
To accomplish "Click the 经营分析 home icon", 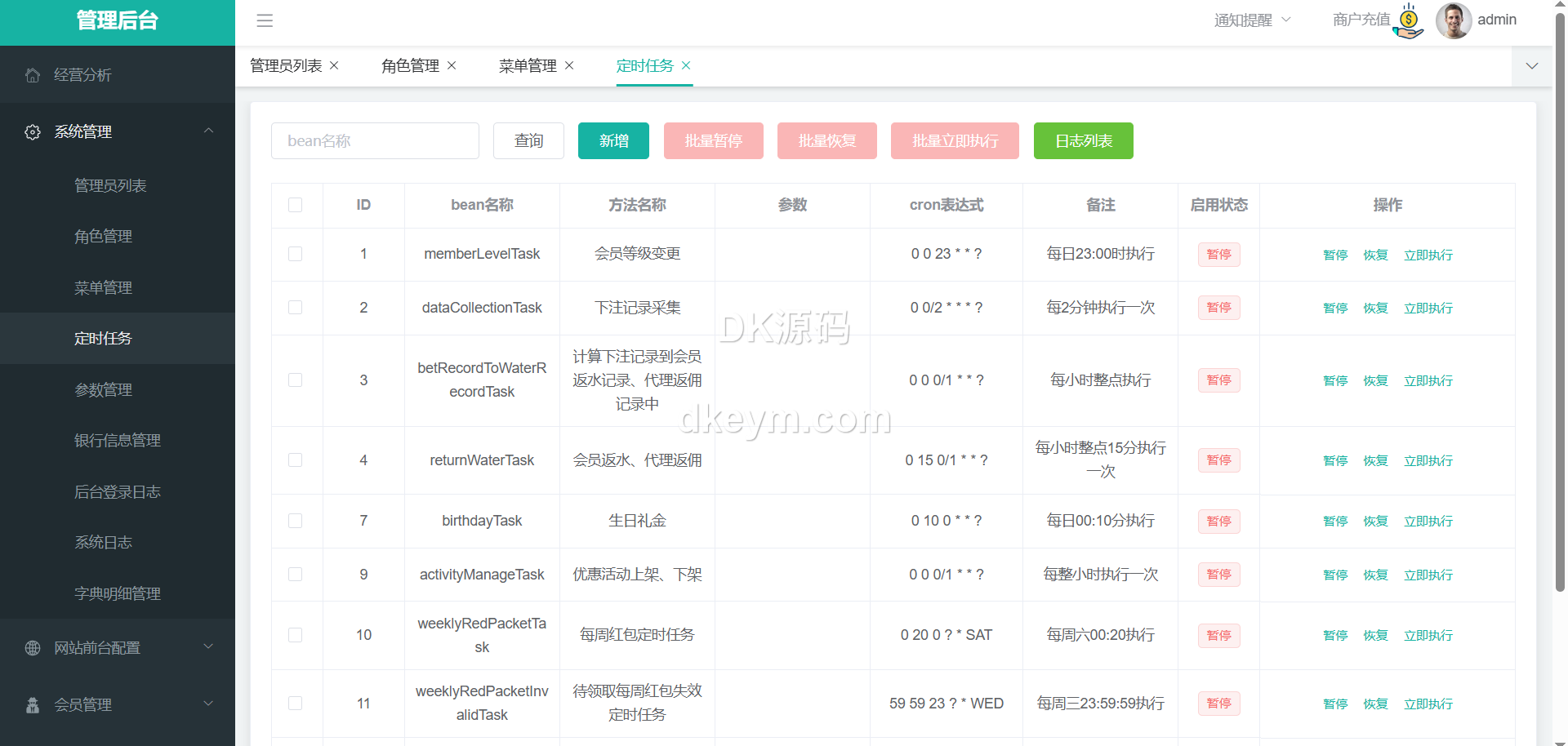I will click(x=33, y=75).
